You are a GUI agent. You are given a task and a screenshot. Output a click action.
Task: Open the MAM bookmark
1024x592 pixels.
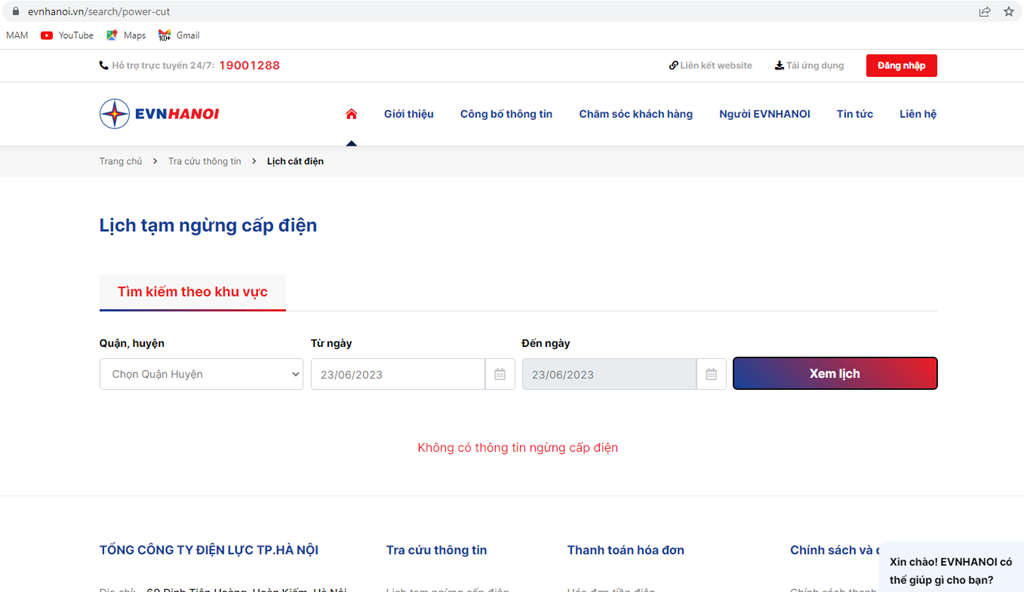[17, 35]
